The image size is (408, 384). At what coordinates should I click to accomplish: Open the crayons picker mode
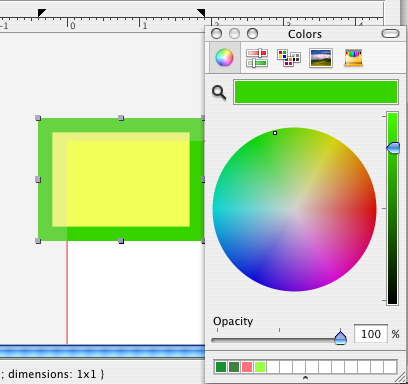tap(353, 58)
